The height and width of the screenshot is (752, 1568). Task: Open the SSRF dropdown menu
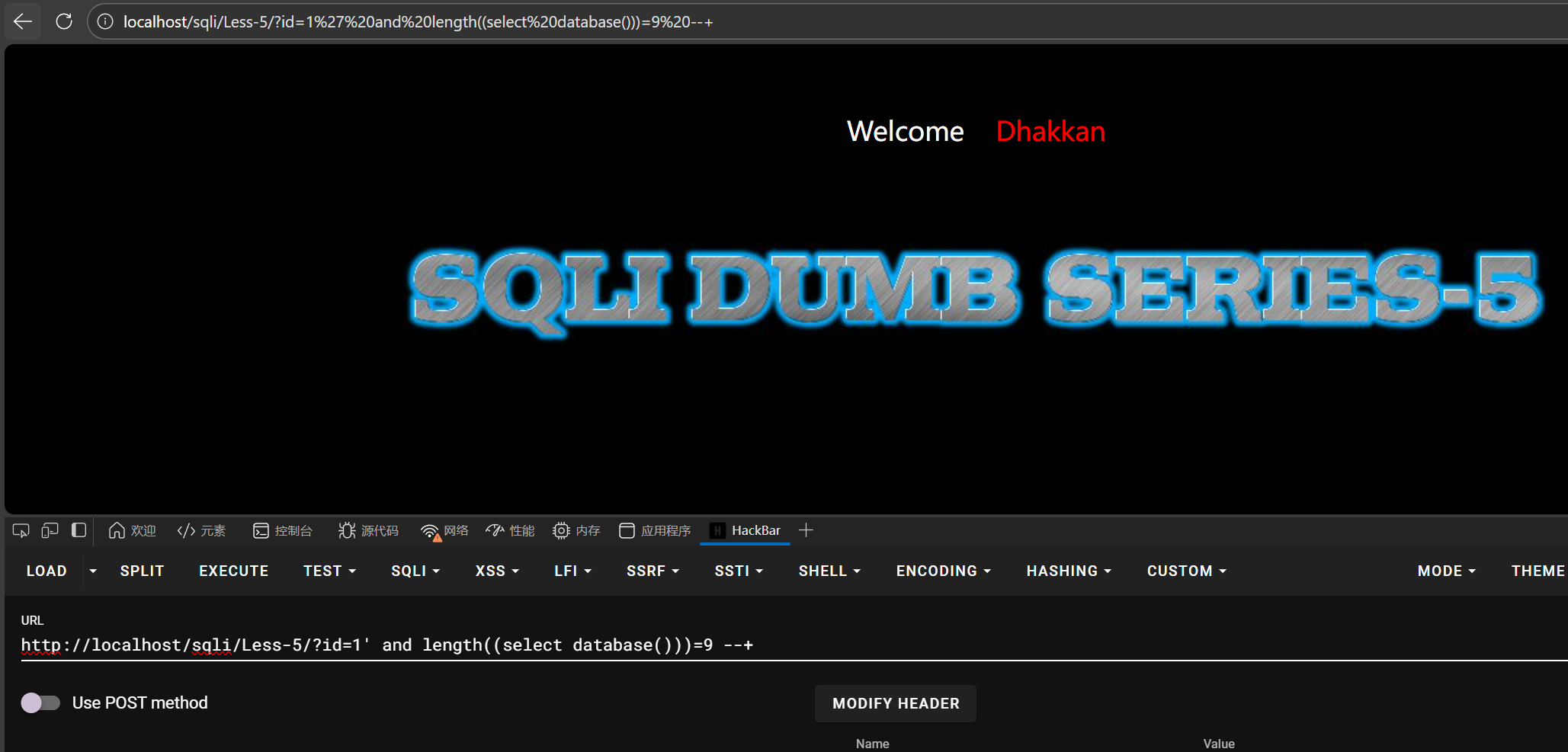[x=653, y=571]
